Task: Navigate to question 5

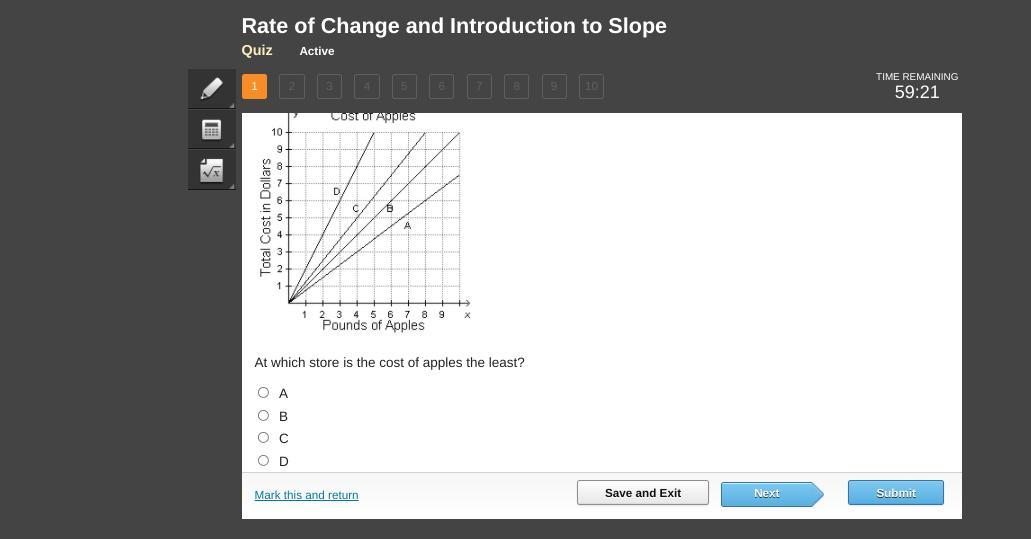Action: tap(404, 86)
